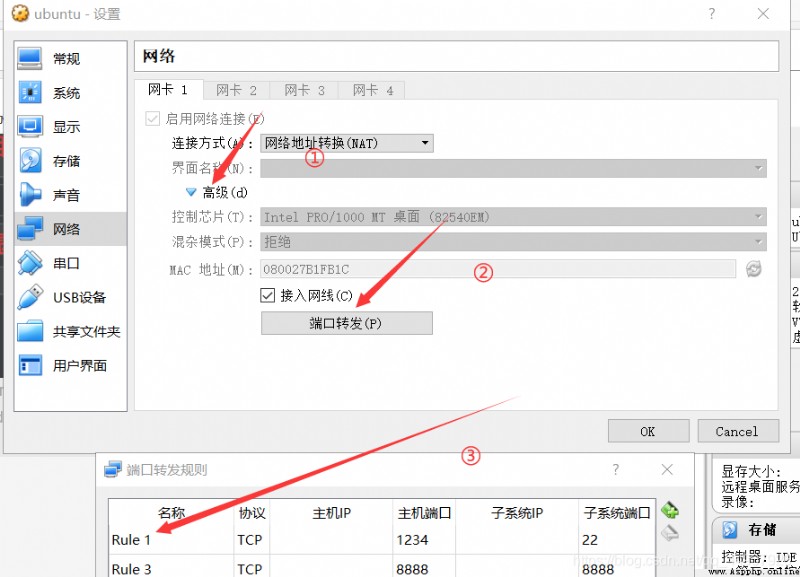Select the 存储 storage disk icon
This screenshot has height=577, width=800.
(30, 161)
